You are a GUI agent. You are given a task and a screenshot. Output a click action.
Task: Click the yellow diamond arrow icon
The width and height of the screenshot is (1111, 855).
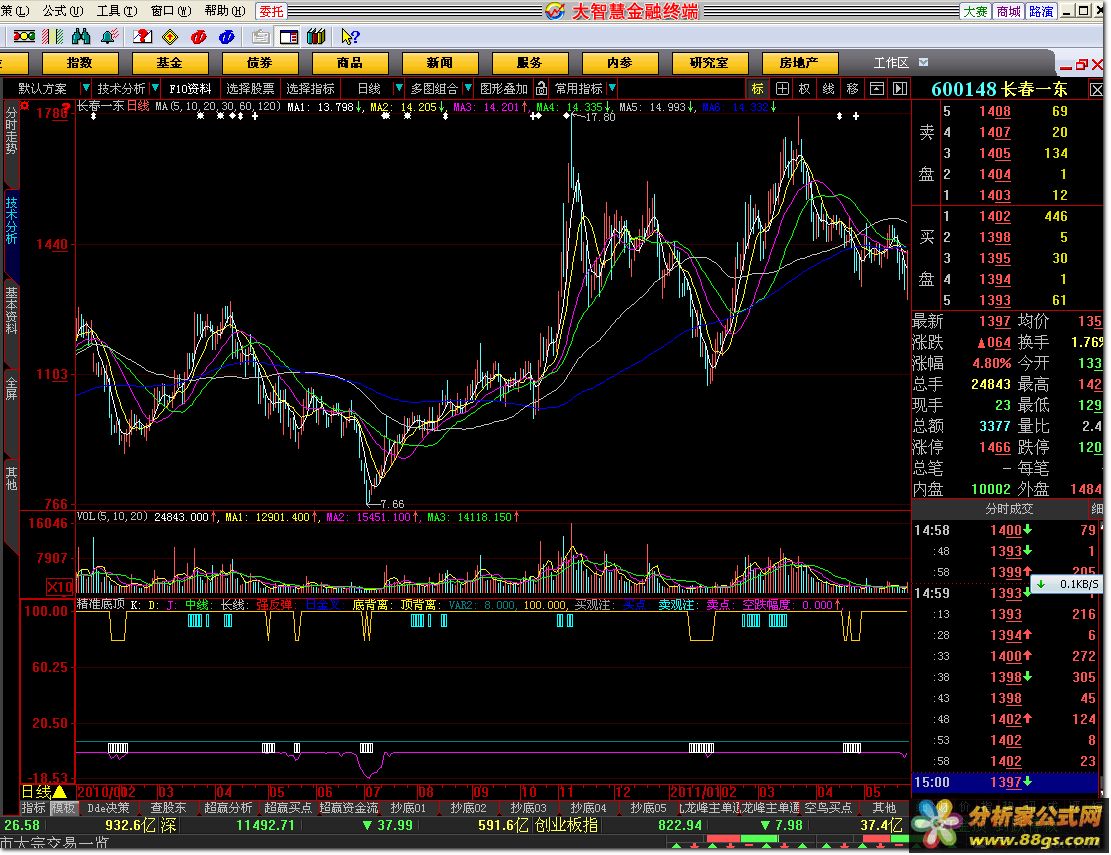pos(170,36)
